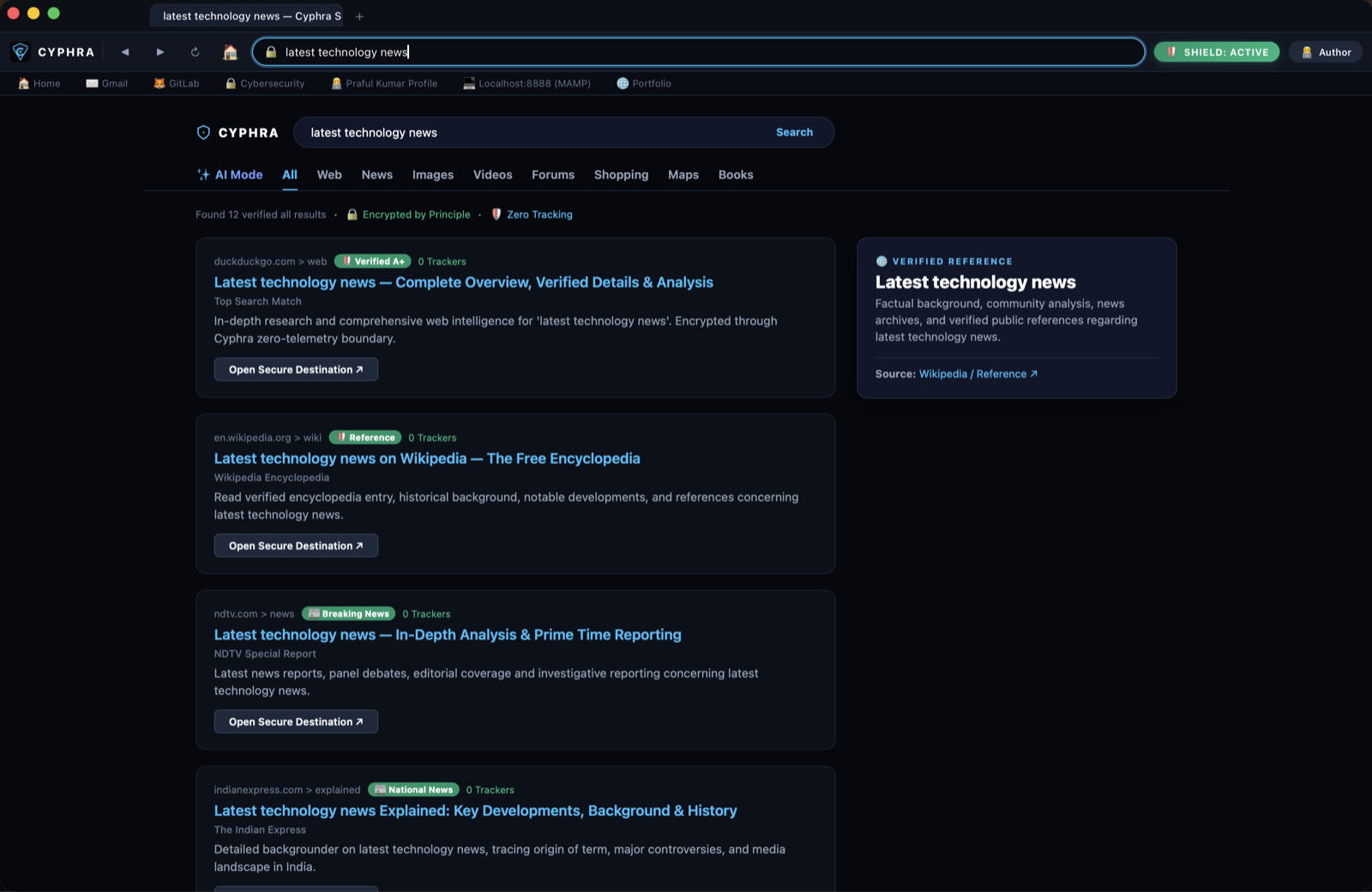Open Complete Overview, Verified Details result link
Screen dimensions: 1372x892
463,282
